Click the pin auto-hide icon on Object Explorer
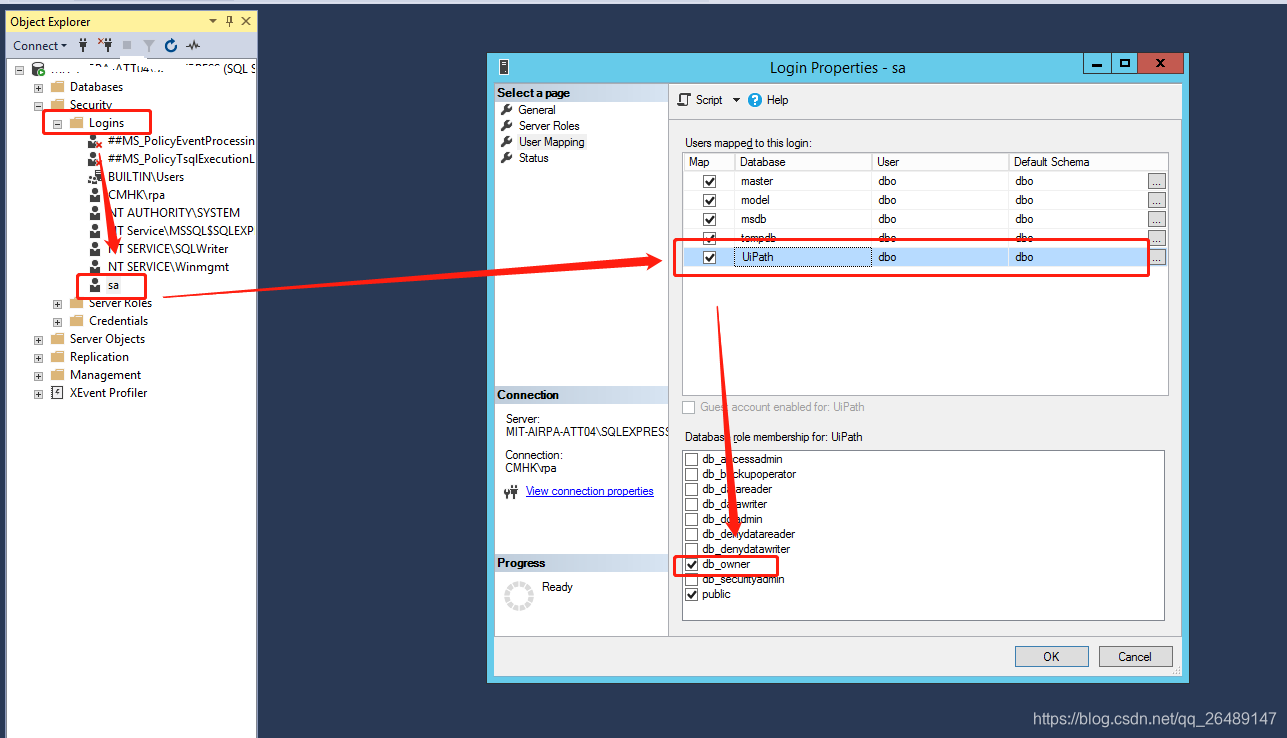The image size is (1287, 738). [230, 21]
